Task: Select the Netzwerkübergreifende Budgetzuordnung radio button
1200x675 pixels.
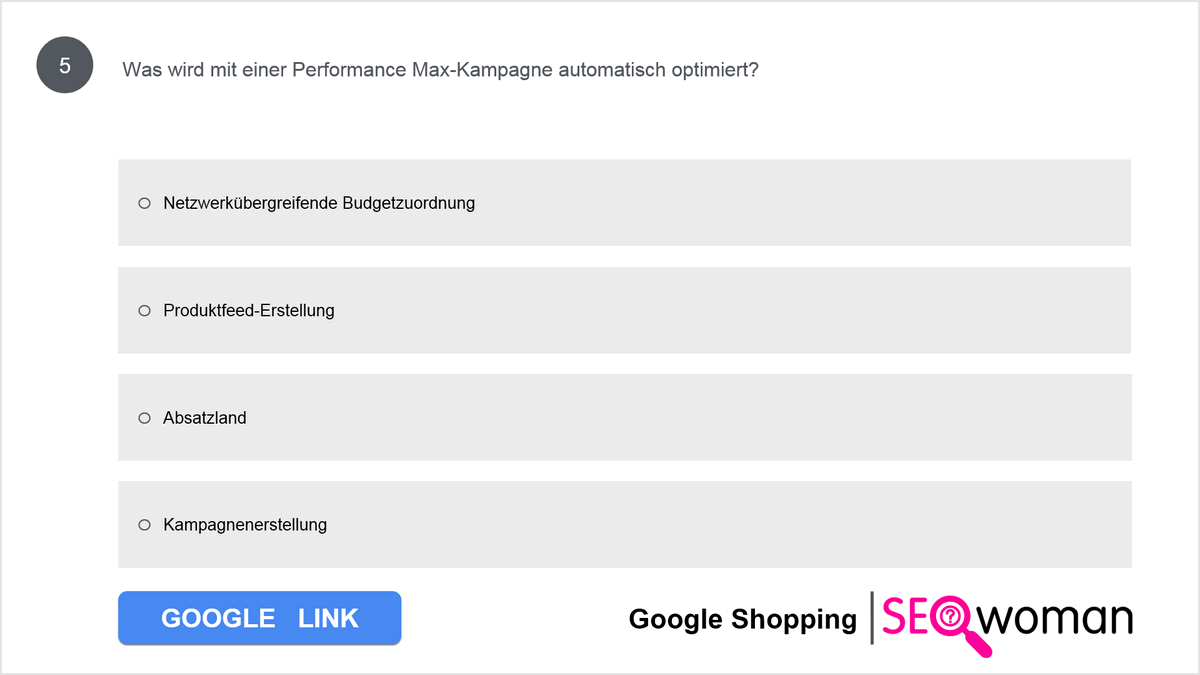Action: (x=144, y=203)
